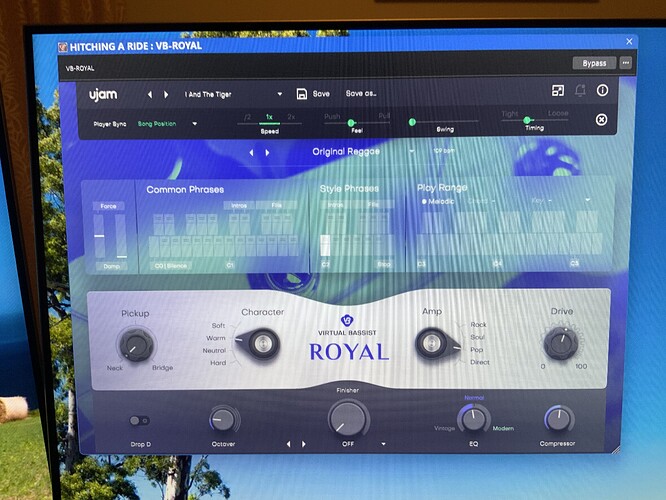
Task: Click the ujam logo
Action: 103,95
